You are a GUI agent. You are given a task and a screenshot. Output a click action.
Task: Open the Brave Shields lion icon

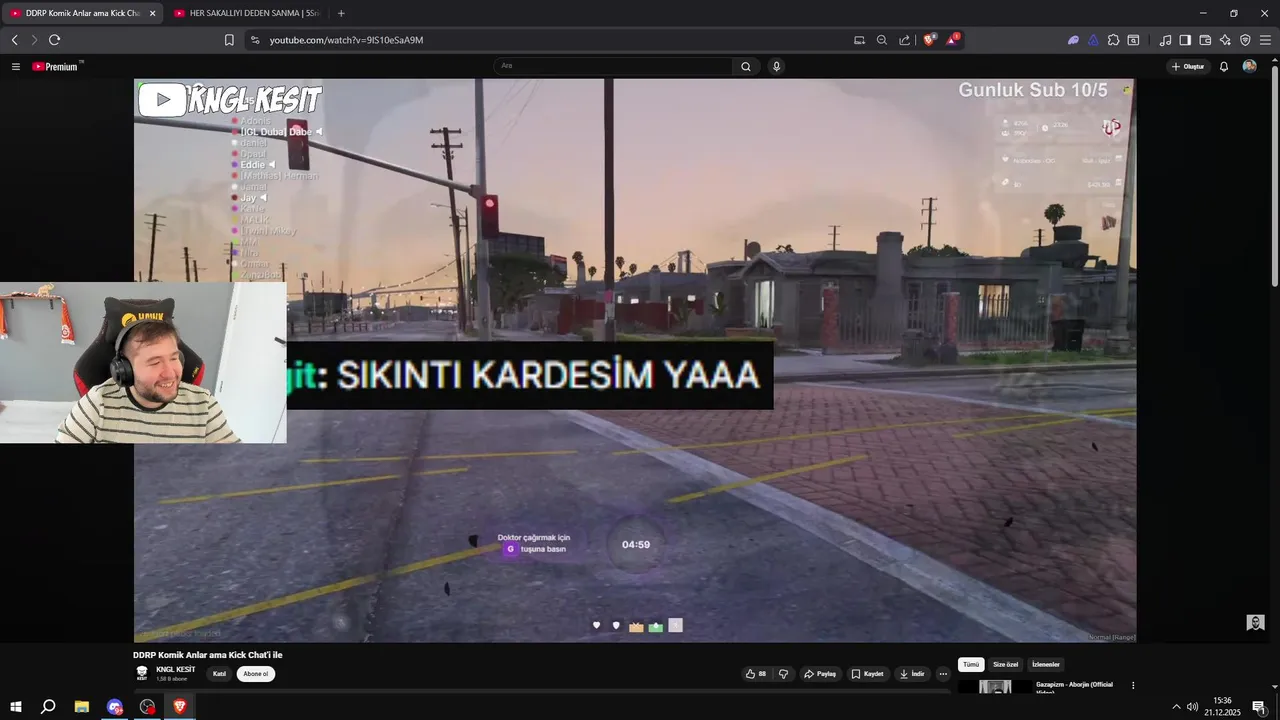click(929, 40)
